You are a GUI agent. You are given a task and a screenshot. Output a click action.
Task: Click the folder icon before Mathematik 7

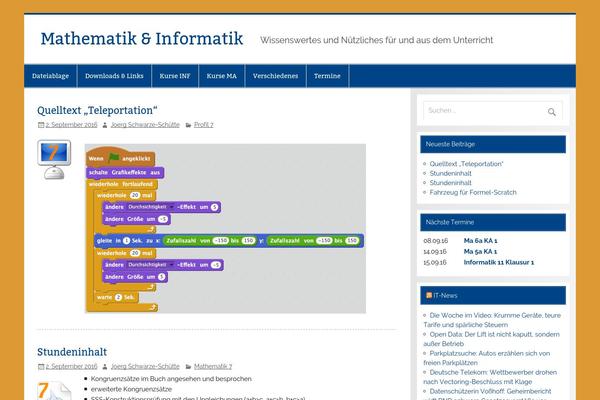tap(188, 366)
